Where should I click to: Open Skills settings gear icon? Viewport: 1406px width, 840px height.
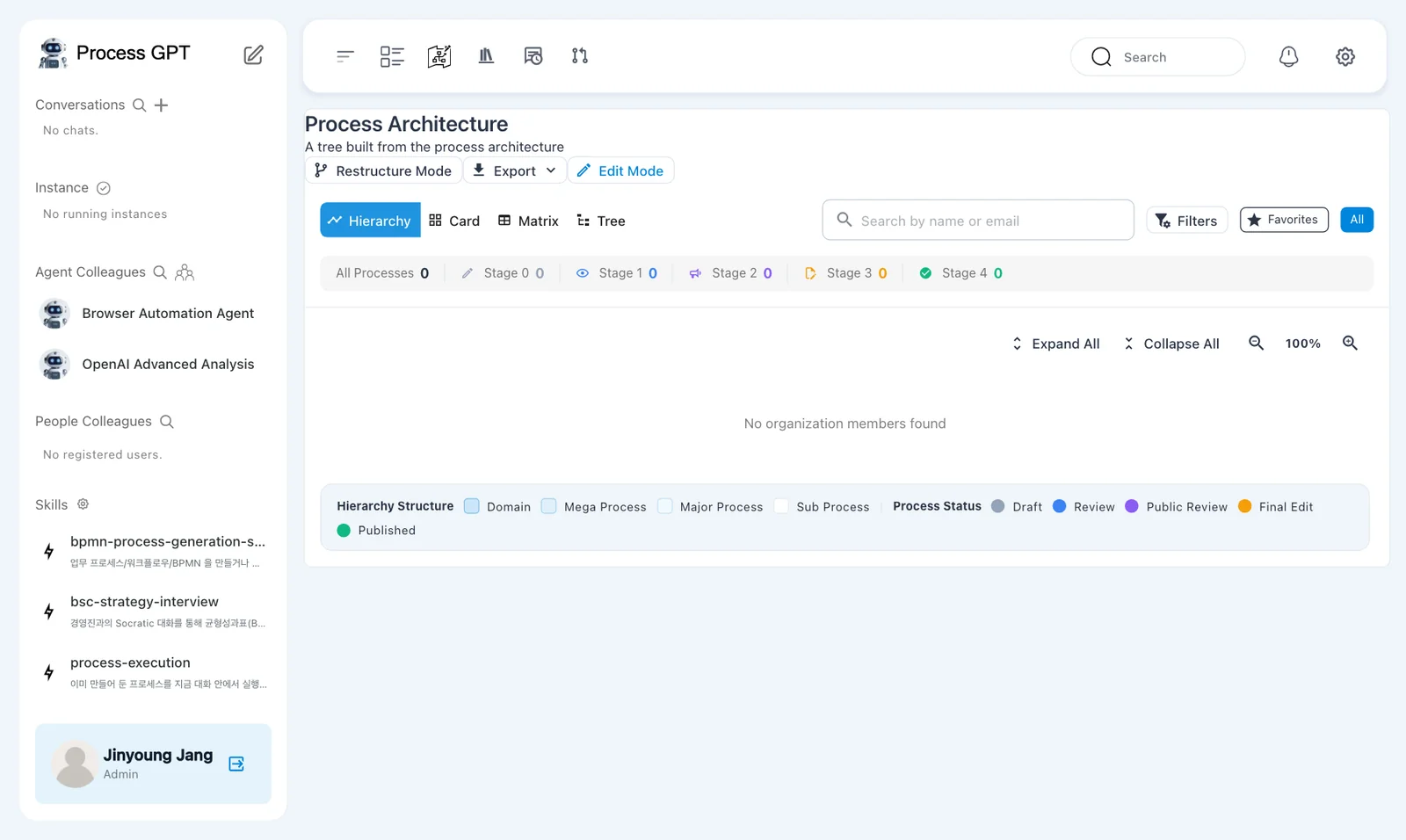[83, 504]
